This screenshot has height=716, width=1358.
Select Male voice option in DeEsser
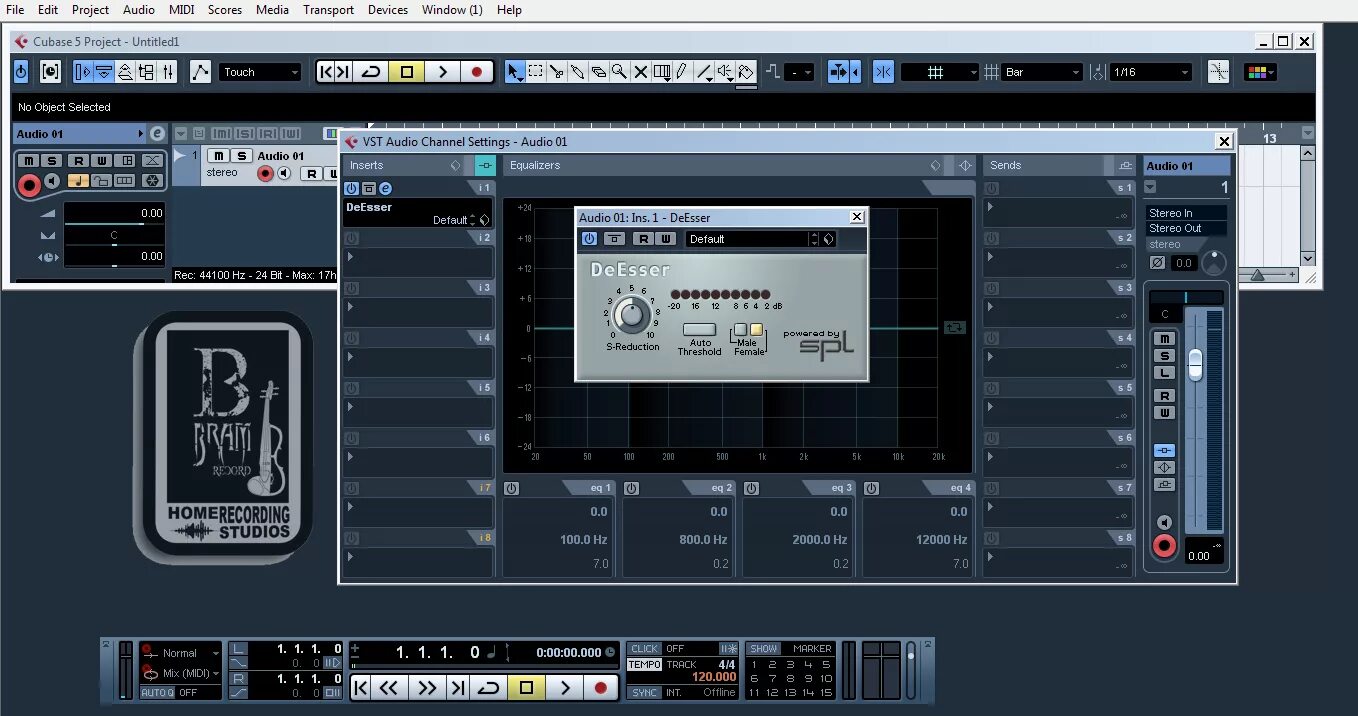(x=741, y=330)
